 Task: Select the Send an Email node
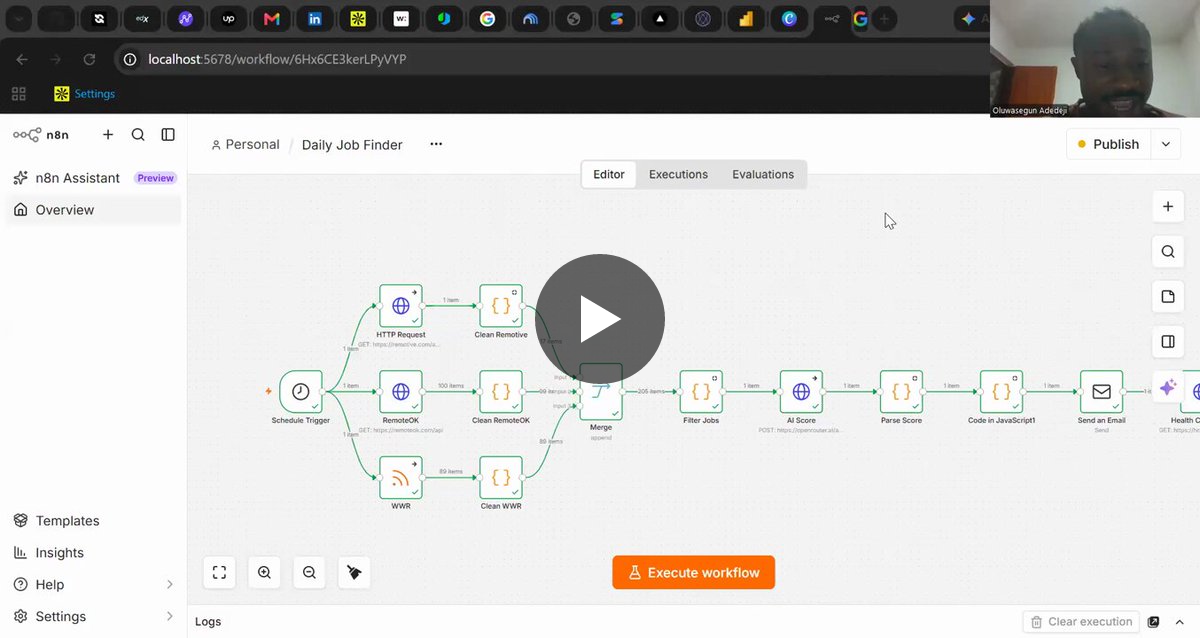click(1101, 392)
